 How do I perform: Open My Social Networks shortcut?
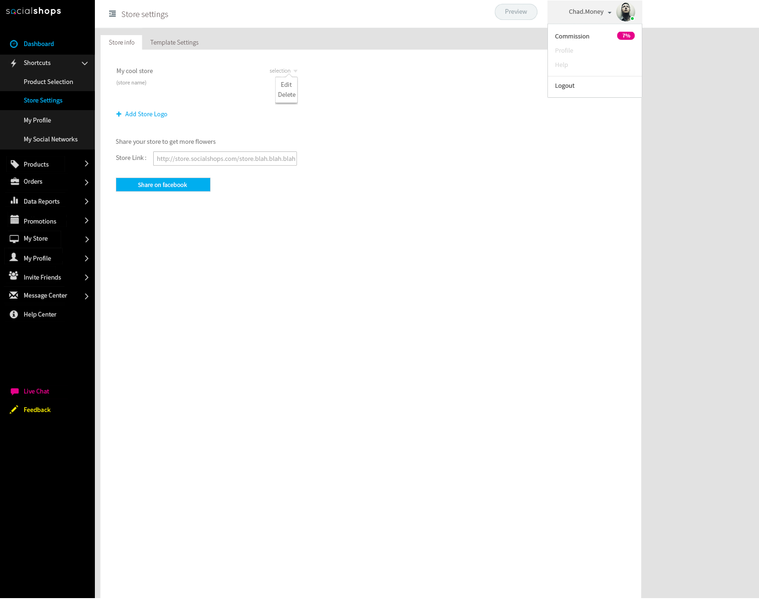50,139
